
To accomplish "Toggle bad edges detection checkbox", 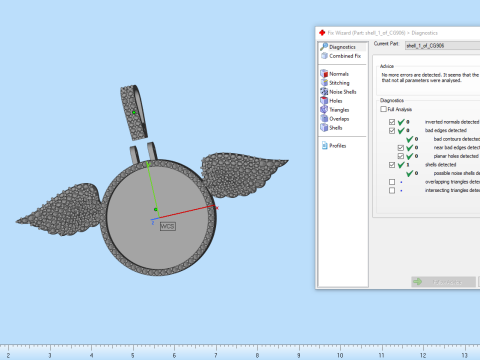I will click(392, 130).
